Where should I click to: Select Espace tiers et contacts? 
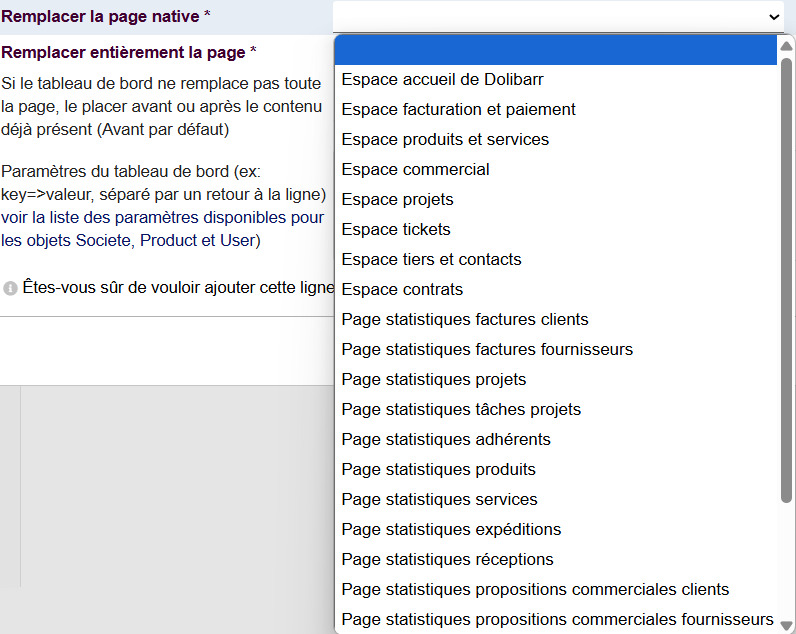pos(431,260)
